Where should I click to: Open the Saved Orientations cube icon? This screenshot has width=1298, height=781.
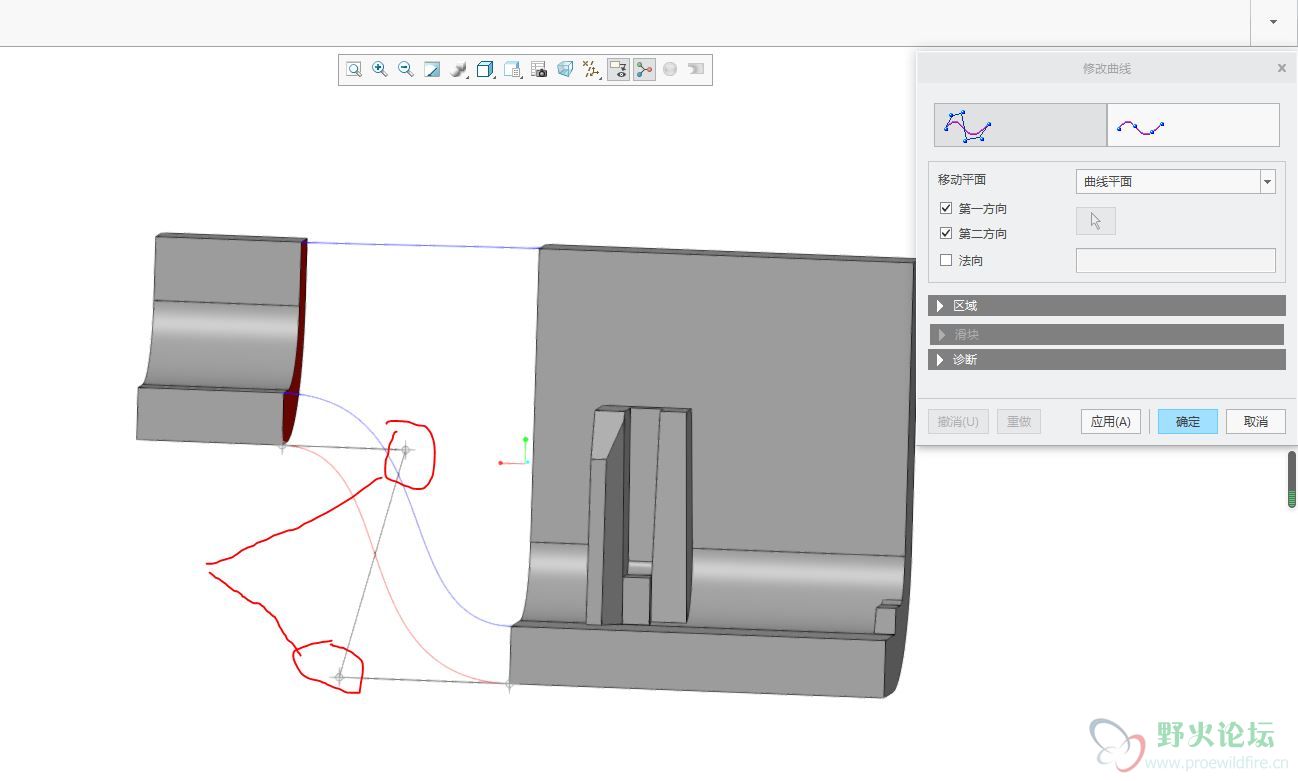(485, 69)
